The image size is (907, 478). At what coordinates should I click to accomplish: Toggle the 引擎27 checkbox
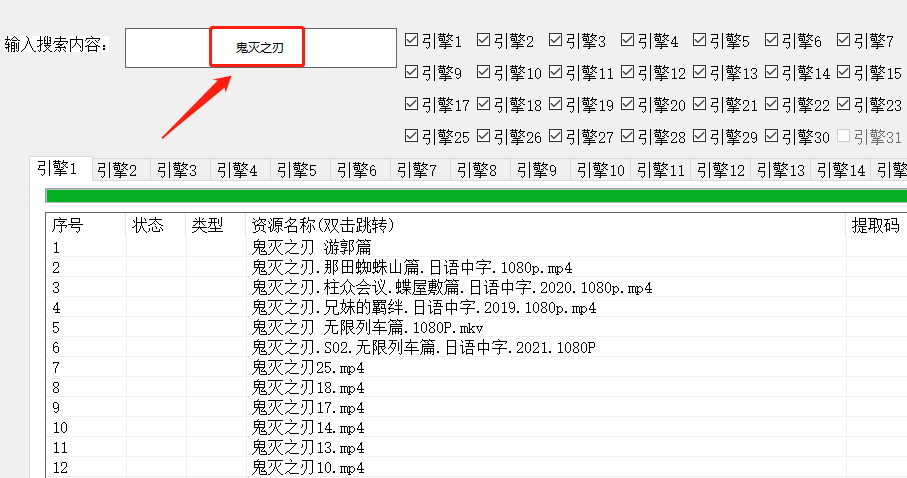[555, 136]
